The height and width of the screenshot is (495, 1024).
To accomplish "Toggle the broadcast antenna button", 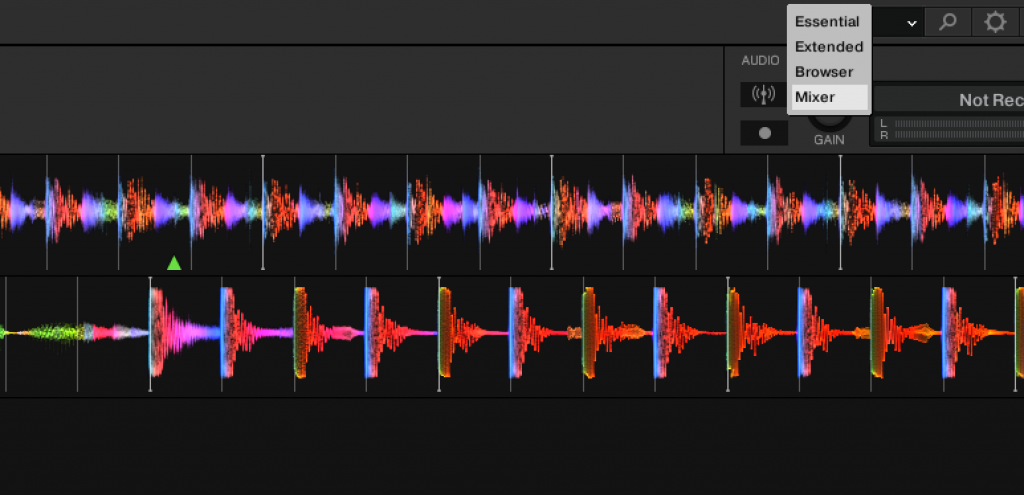I will (x=763, y=95).
